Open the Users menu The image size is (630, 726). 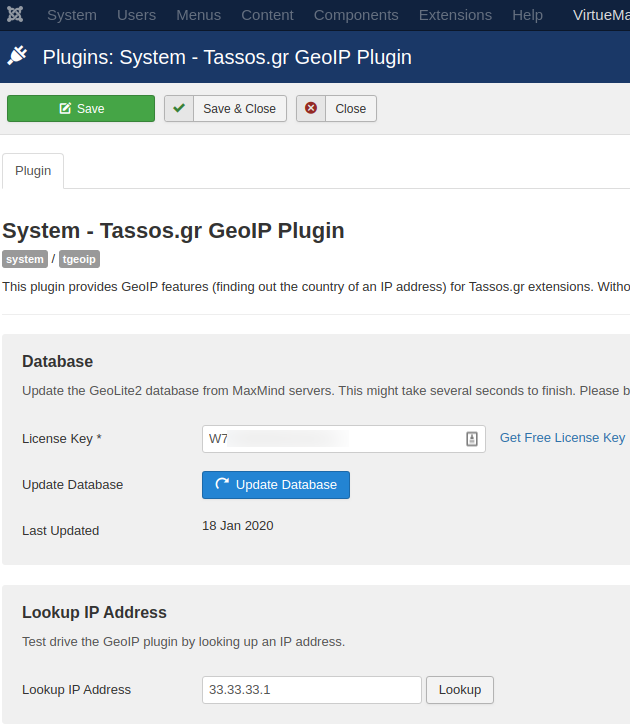click(137, 15)
